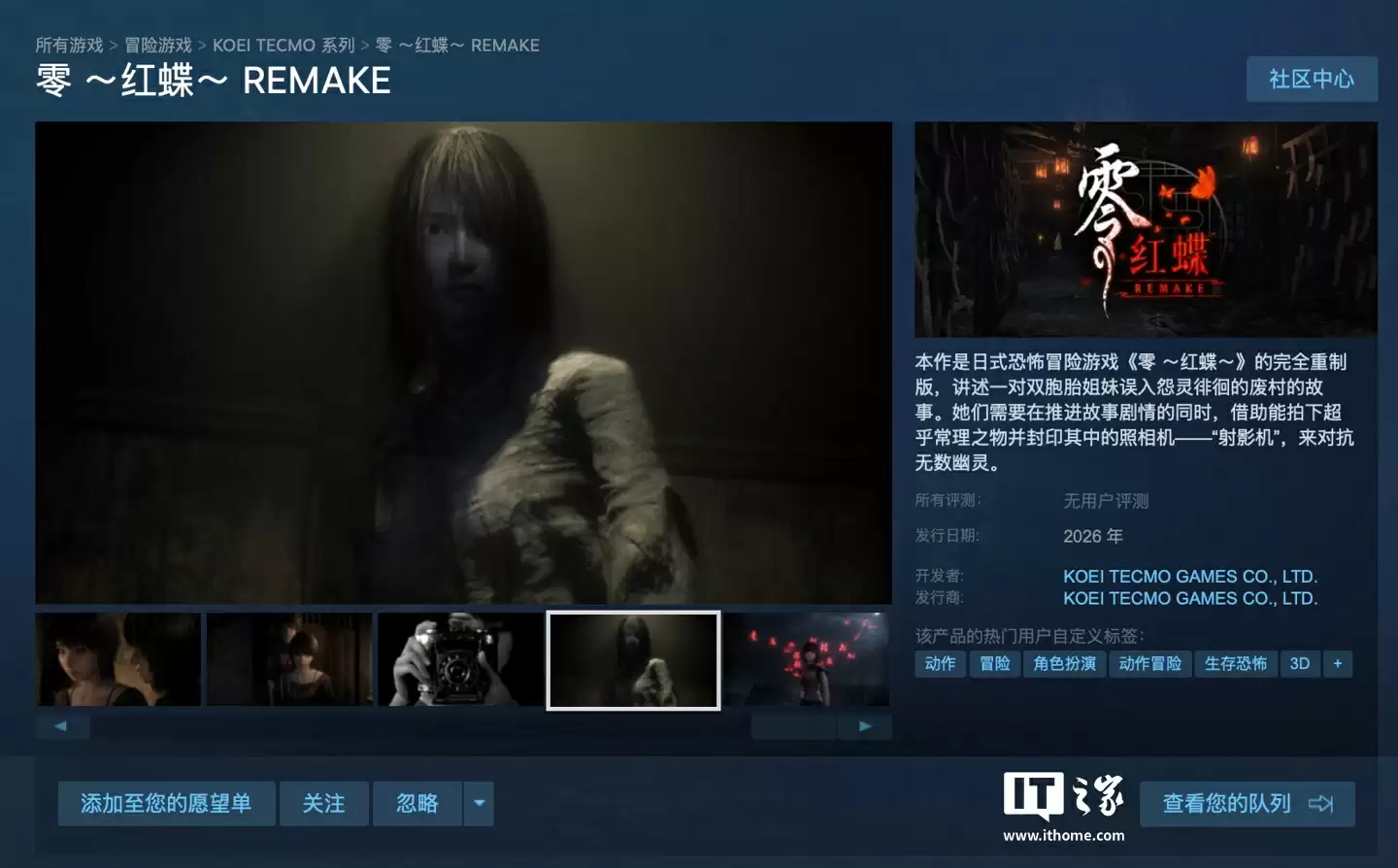Select the 3D tag
This screenshot has width=1398, height=868.
[1300, 664]
